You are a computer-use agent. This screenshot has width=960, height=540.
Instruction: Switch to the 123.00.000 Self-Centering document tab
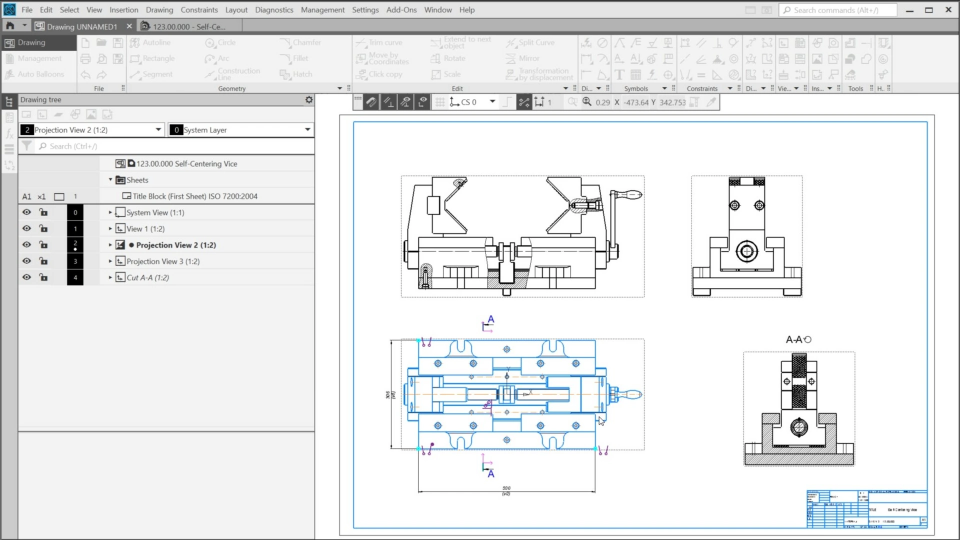pos(188,26)
